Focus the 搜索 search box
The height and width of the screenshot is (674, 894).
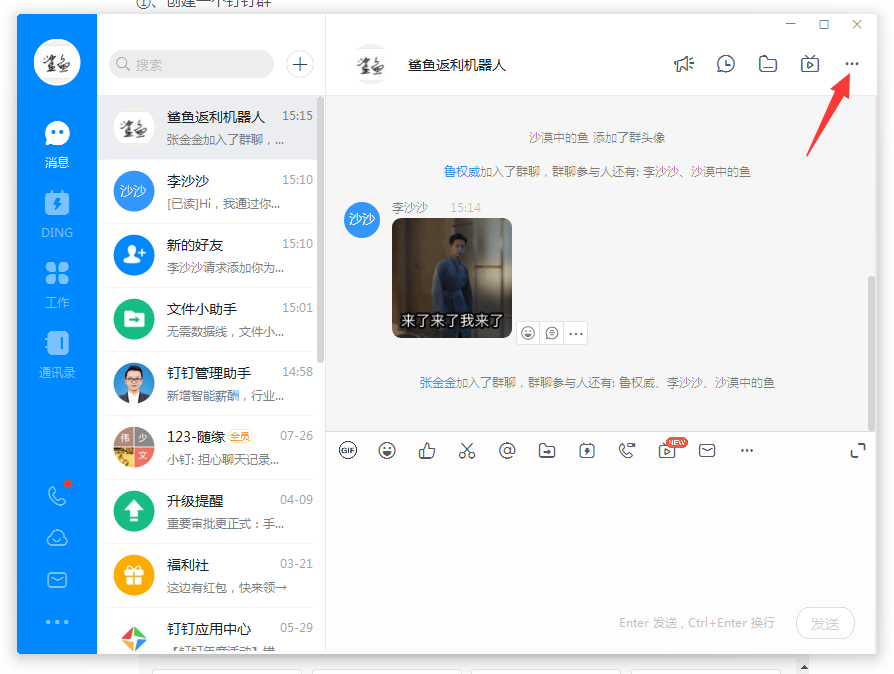pos(192,64)
